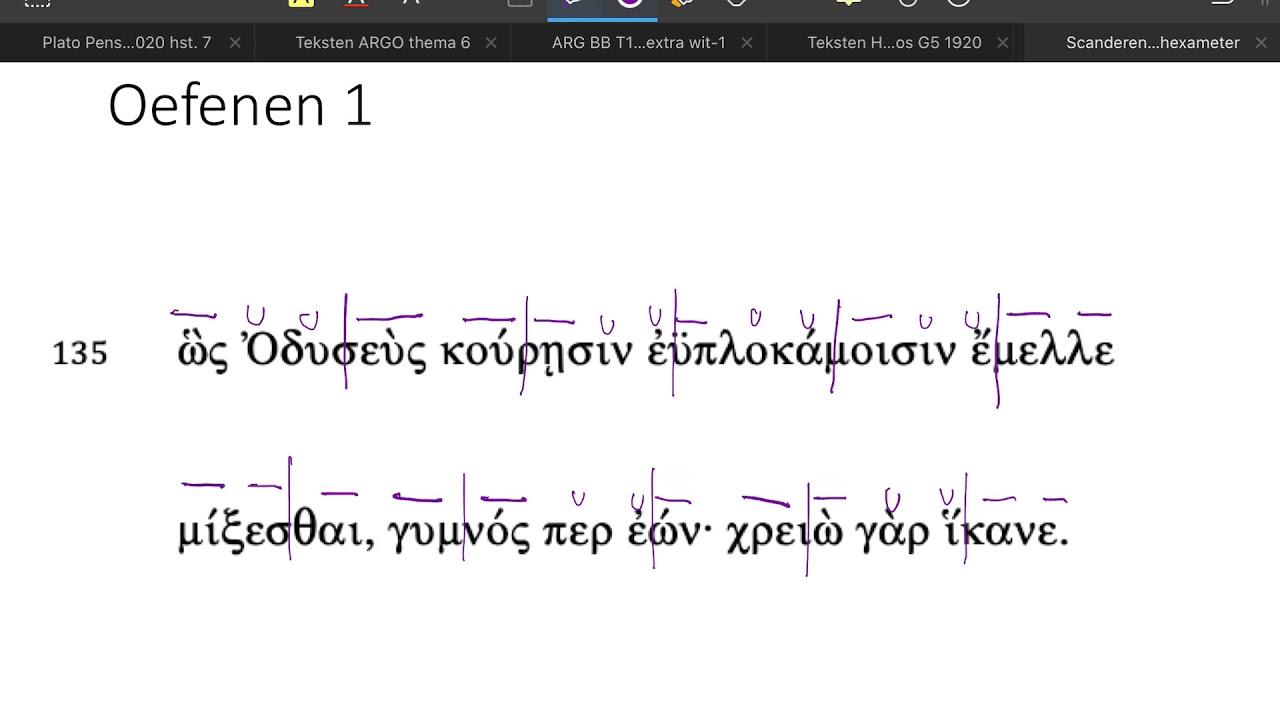Screen dimensions: 1280x720
Task: Close the 'ARG BB T1...extra wit-1' tab
Action: coord(747,43)
